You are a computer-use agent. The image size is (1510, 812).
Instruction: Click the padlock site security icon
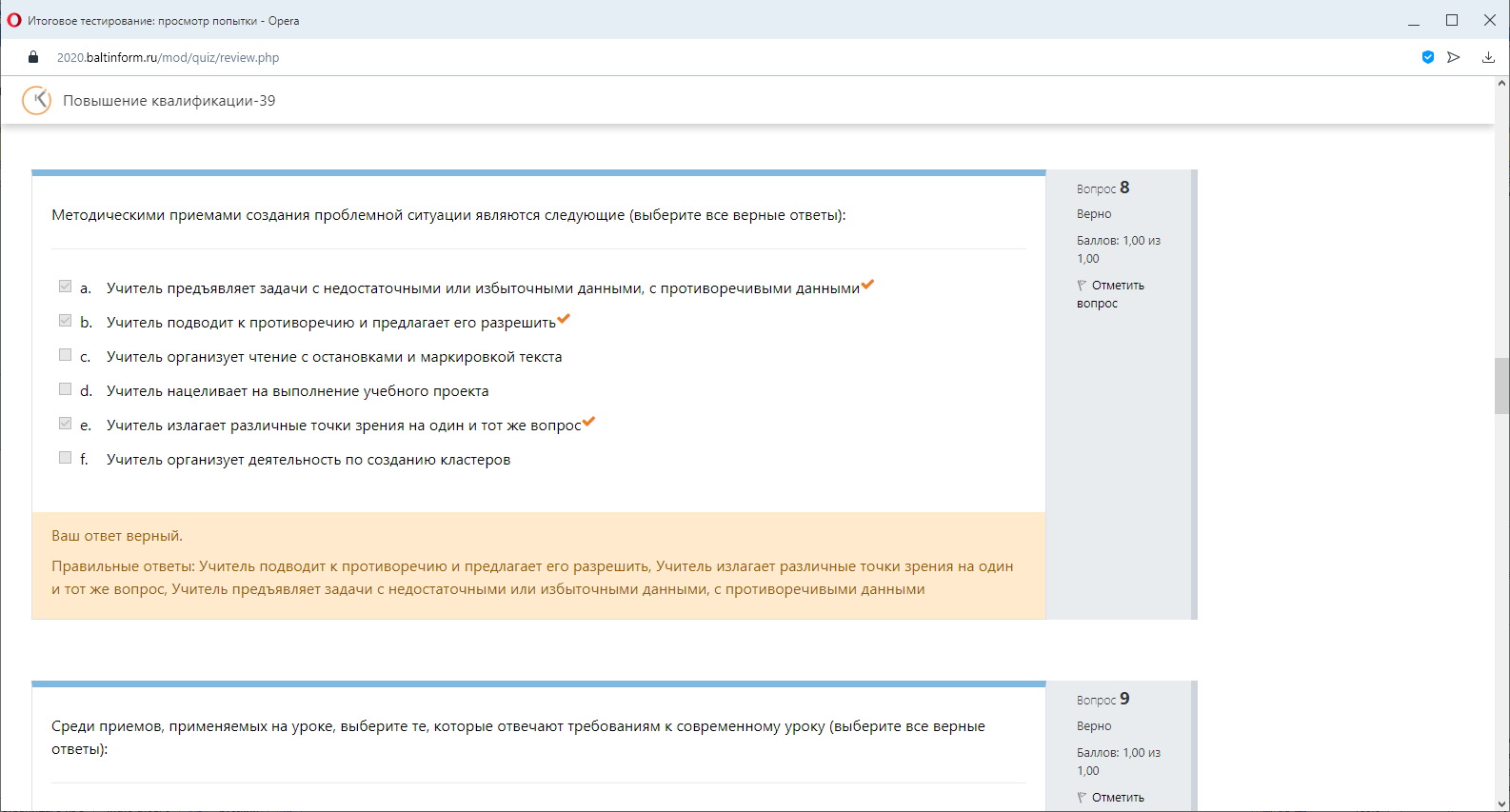(x=33, y=57)
